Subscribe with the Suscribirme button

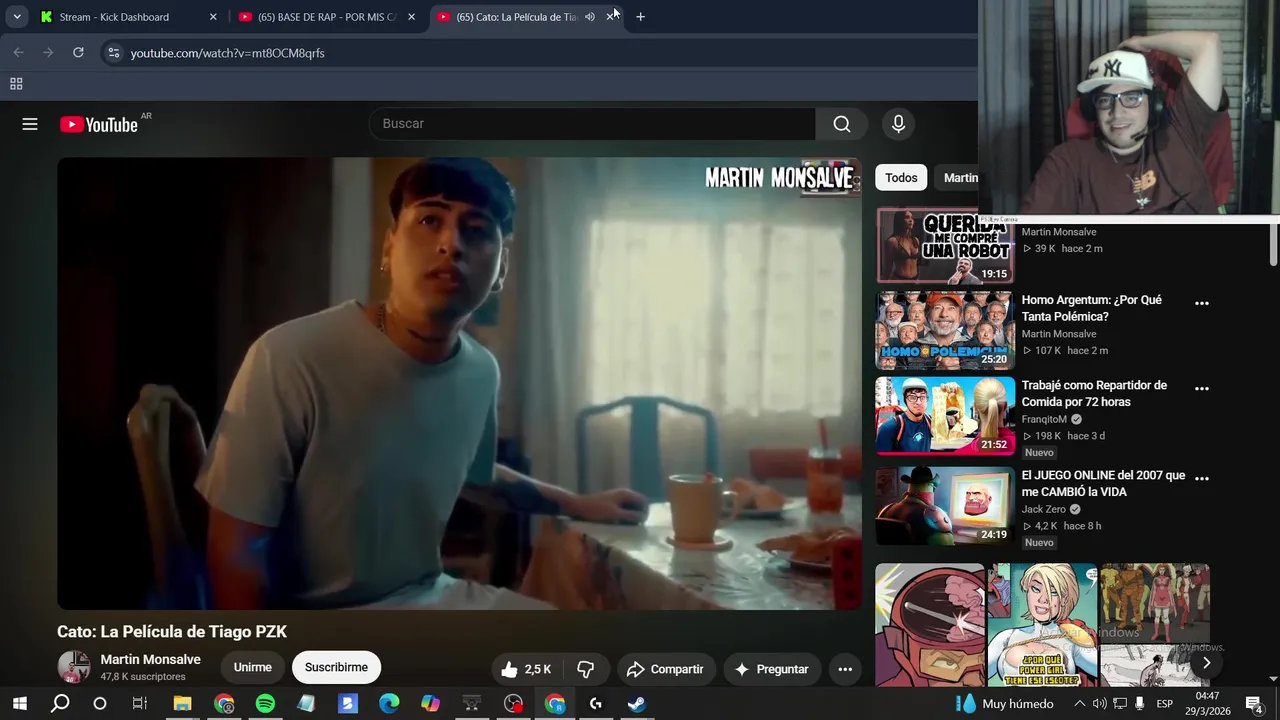pos(336,667)
